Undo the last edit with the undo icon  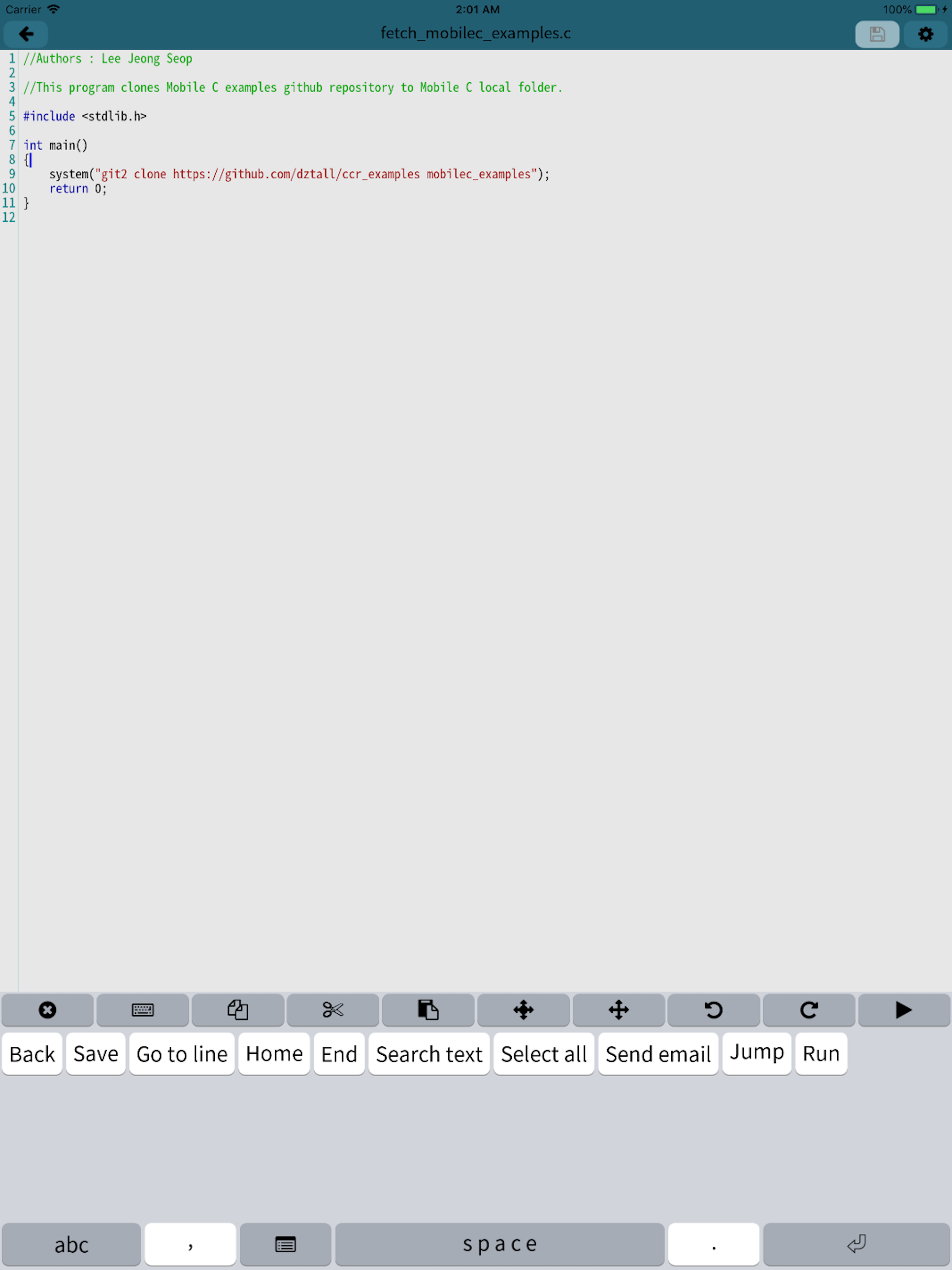click(714, 1010)
